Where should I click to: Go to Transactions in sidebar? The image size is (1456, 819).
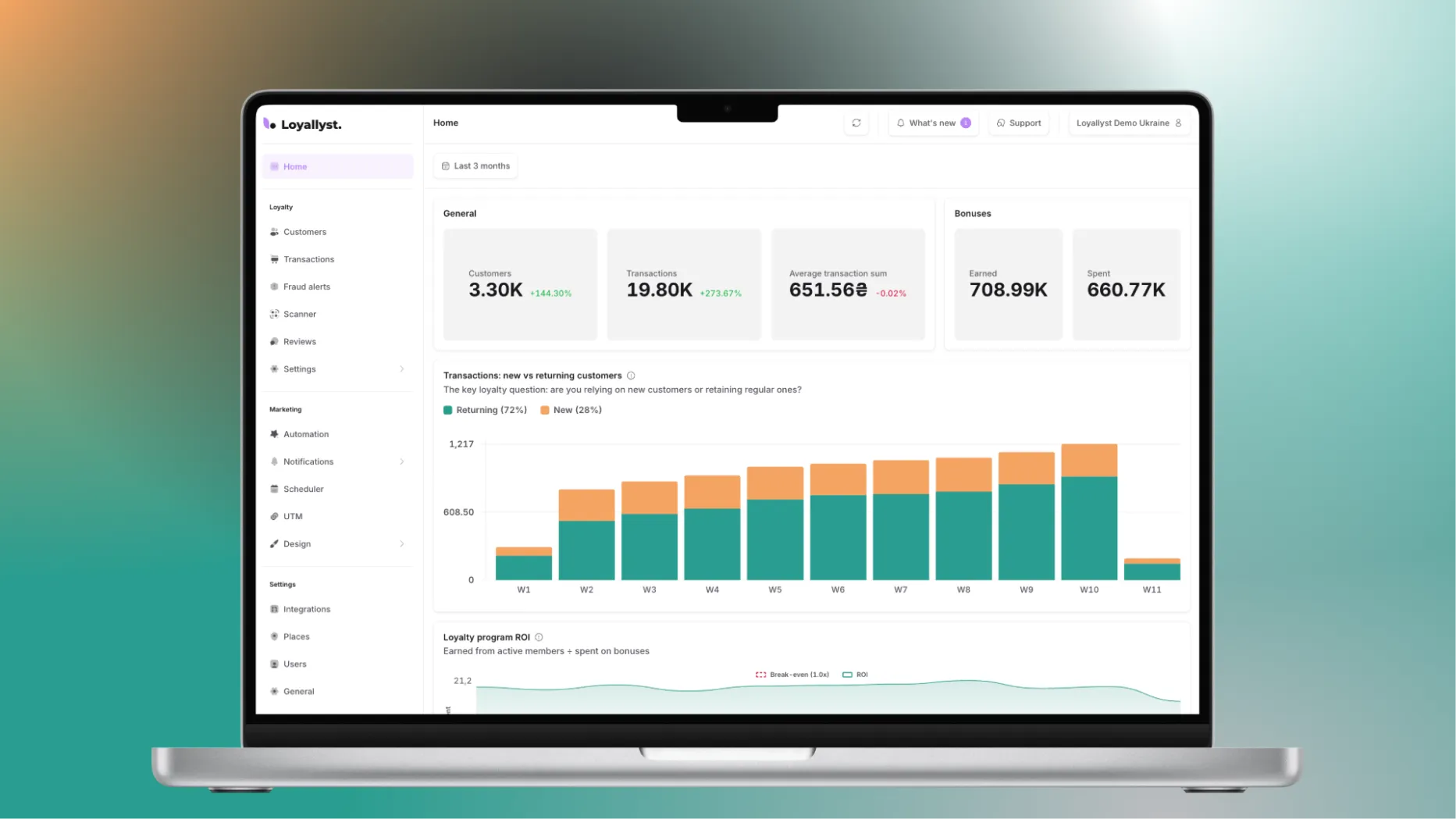(x=337, y=259)
